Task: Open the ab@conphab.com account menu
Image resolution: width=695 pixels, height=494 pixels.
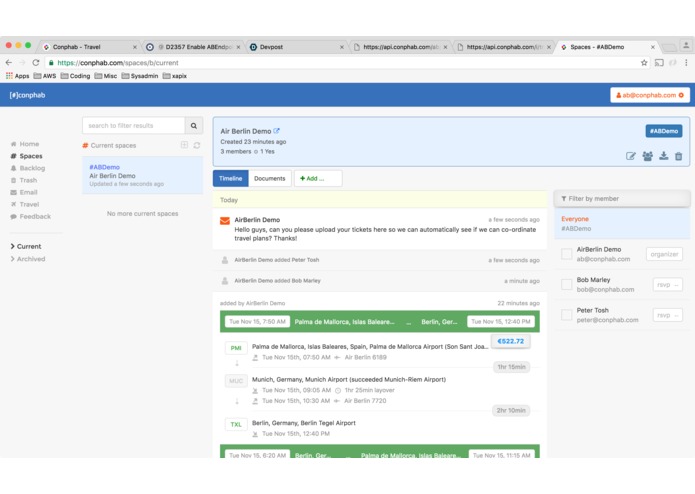Action: click(650, 95)
